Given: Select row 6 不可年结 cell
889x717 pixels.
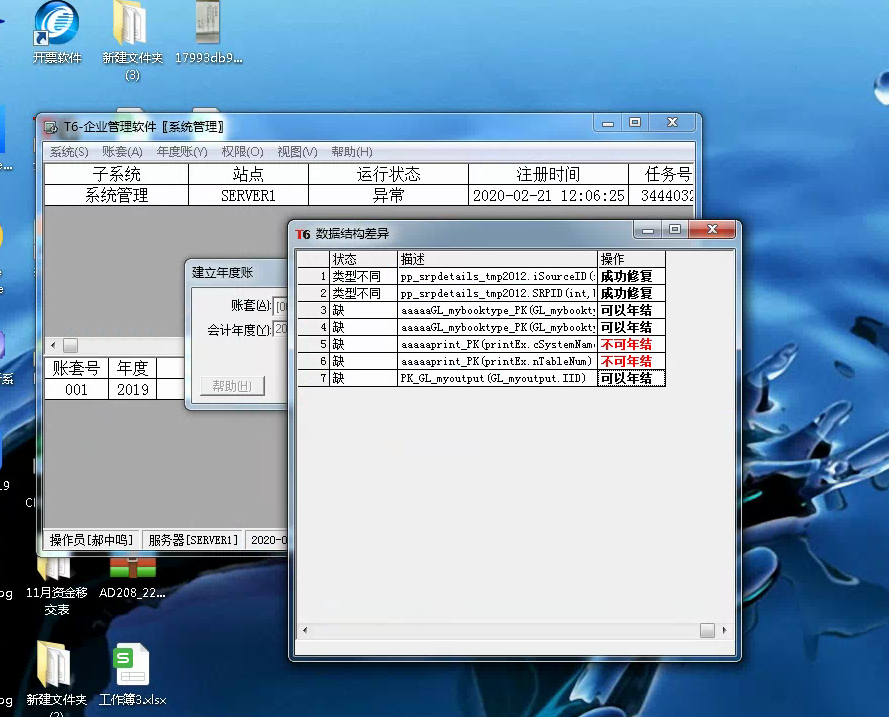Looking at the screenshot, I should [x=631, y=362].
